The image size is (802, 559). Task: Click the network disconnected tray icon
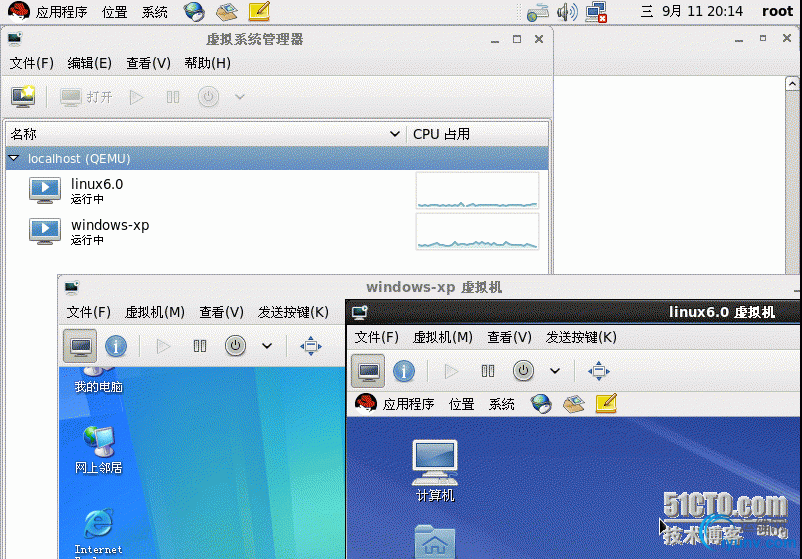click(x=596, y=12)
